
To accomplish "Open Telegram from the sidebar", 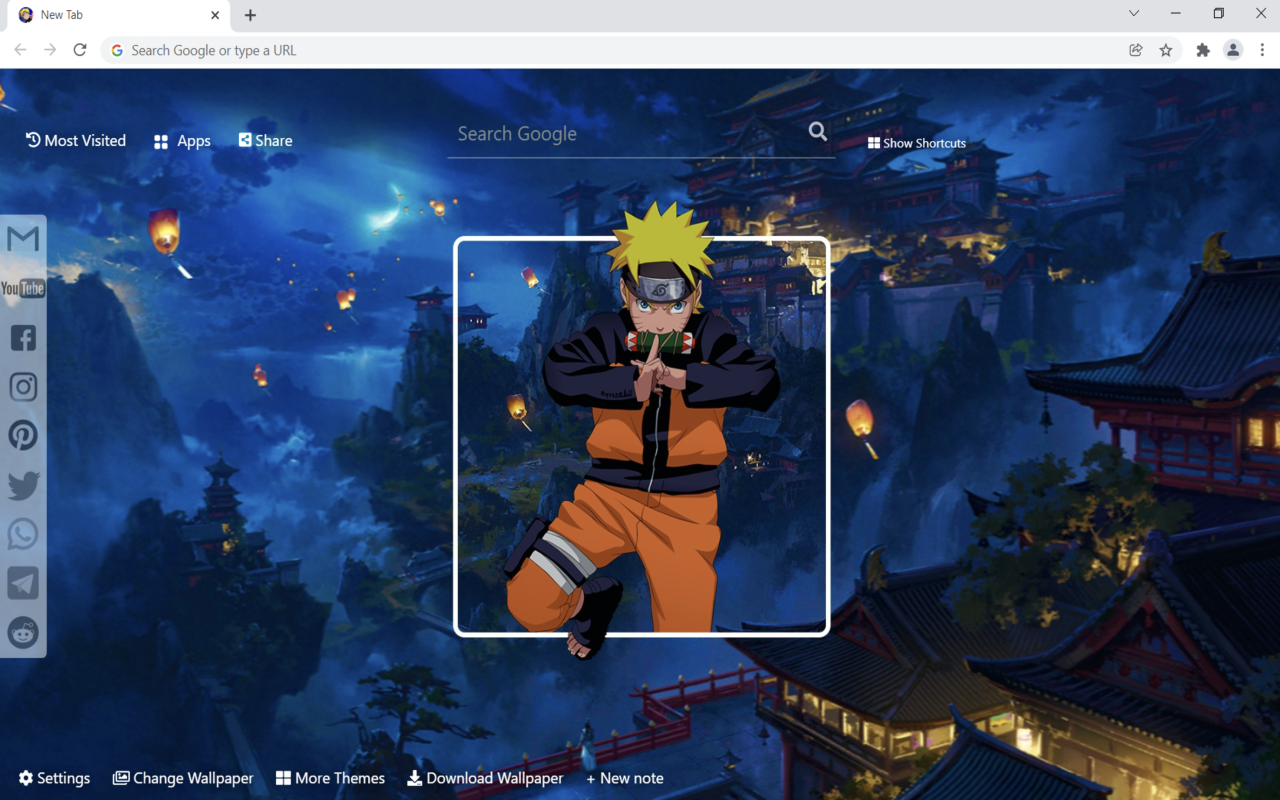I will (23, 584).
